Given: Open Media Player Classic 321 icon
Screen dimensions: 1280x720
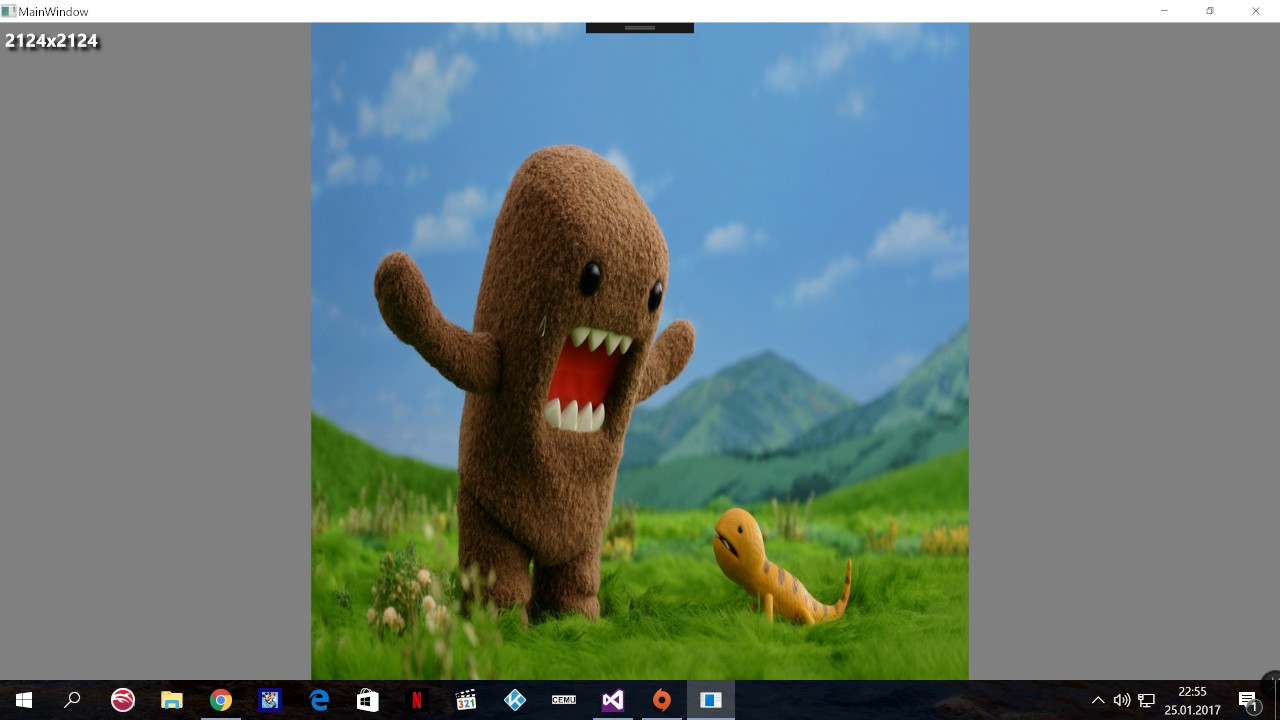Looking at the screenshot, I should pos(466,700).
